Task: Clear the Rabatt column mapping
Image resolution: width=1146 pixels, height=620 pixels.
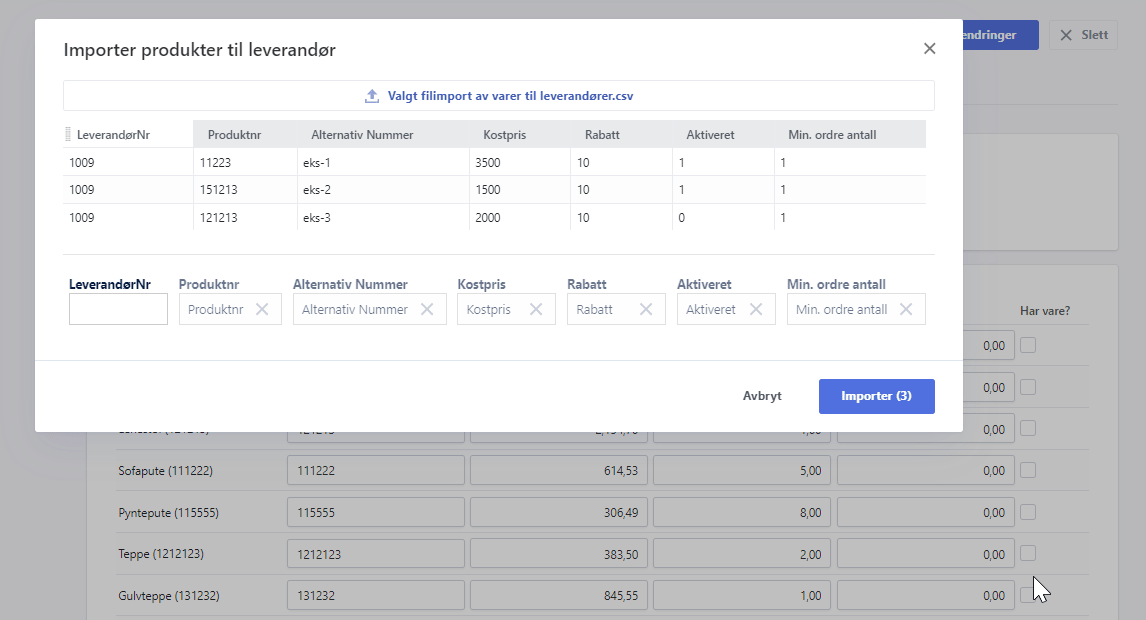Action: (646, 310)
